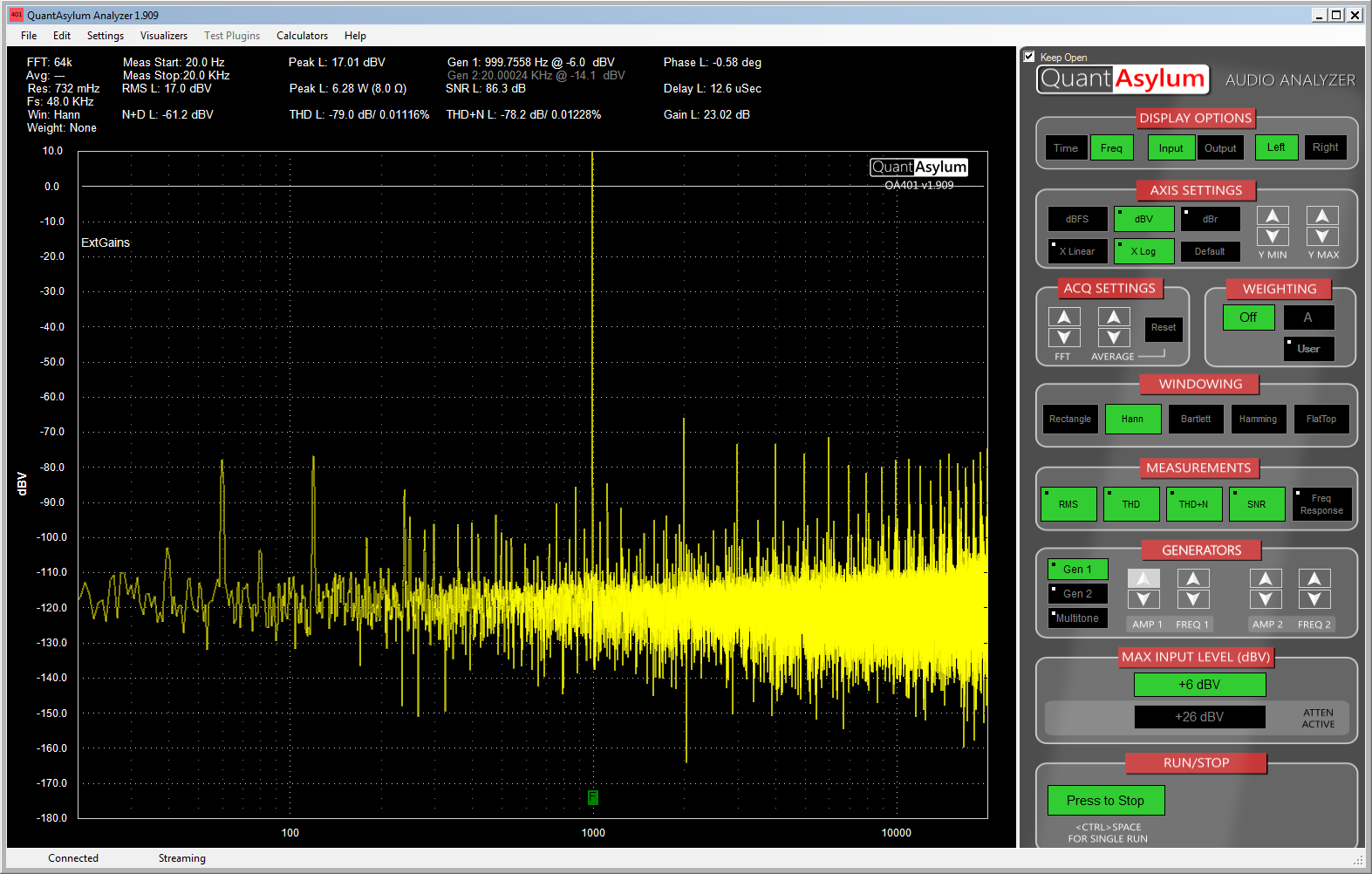Image resolution: width=1372 pixels, height=874 pixels.
Task: Click the ExtGains label on graph
Action: pos(106,242)
